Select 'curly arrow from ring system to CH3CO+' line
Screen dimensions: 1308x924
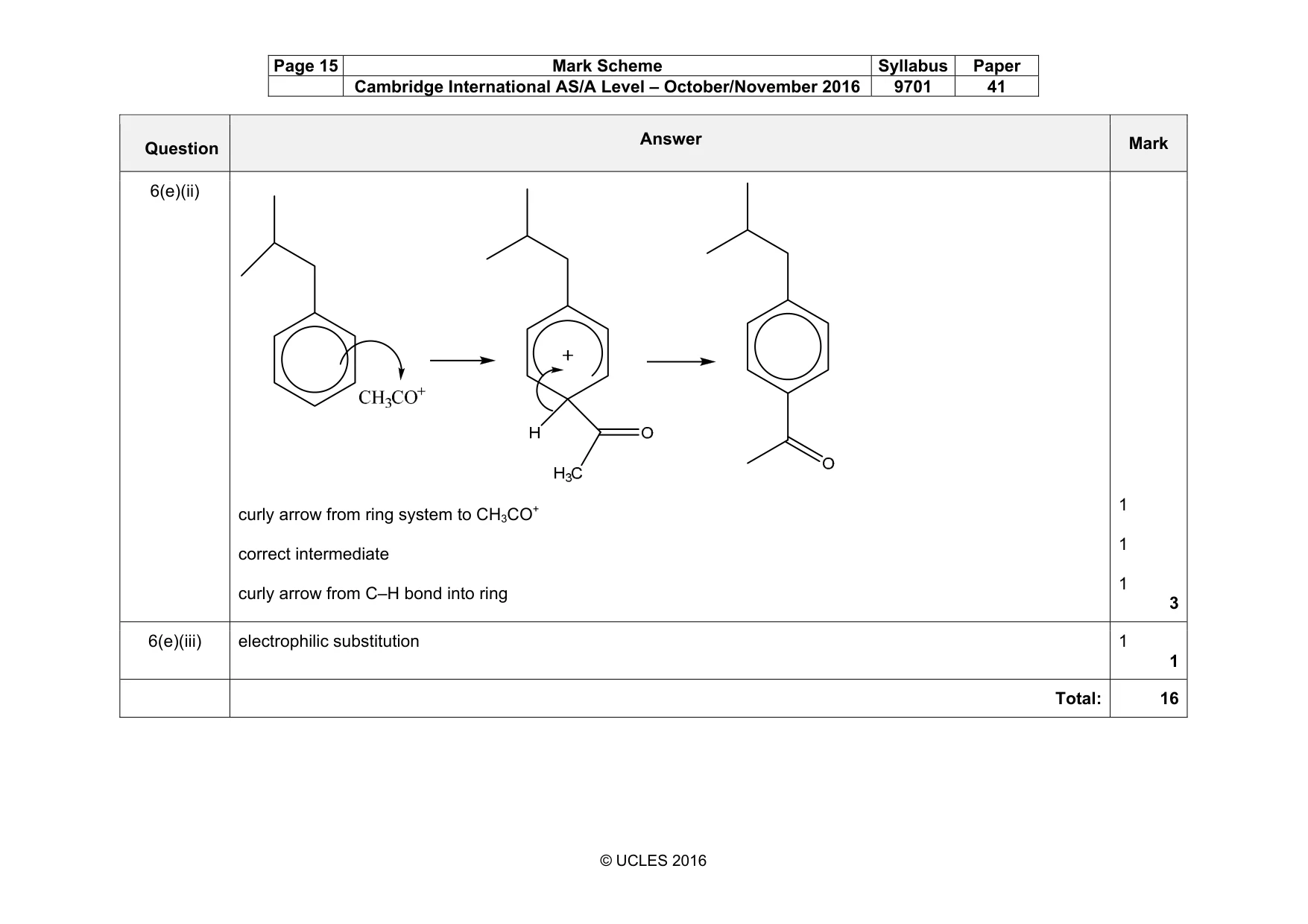point(388,514)
